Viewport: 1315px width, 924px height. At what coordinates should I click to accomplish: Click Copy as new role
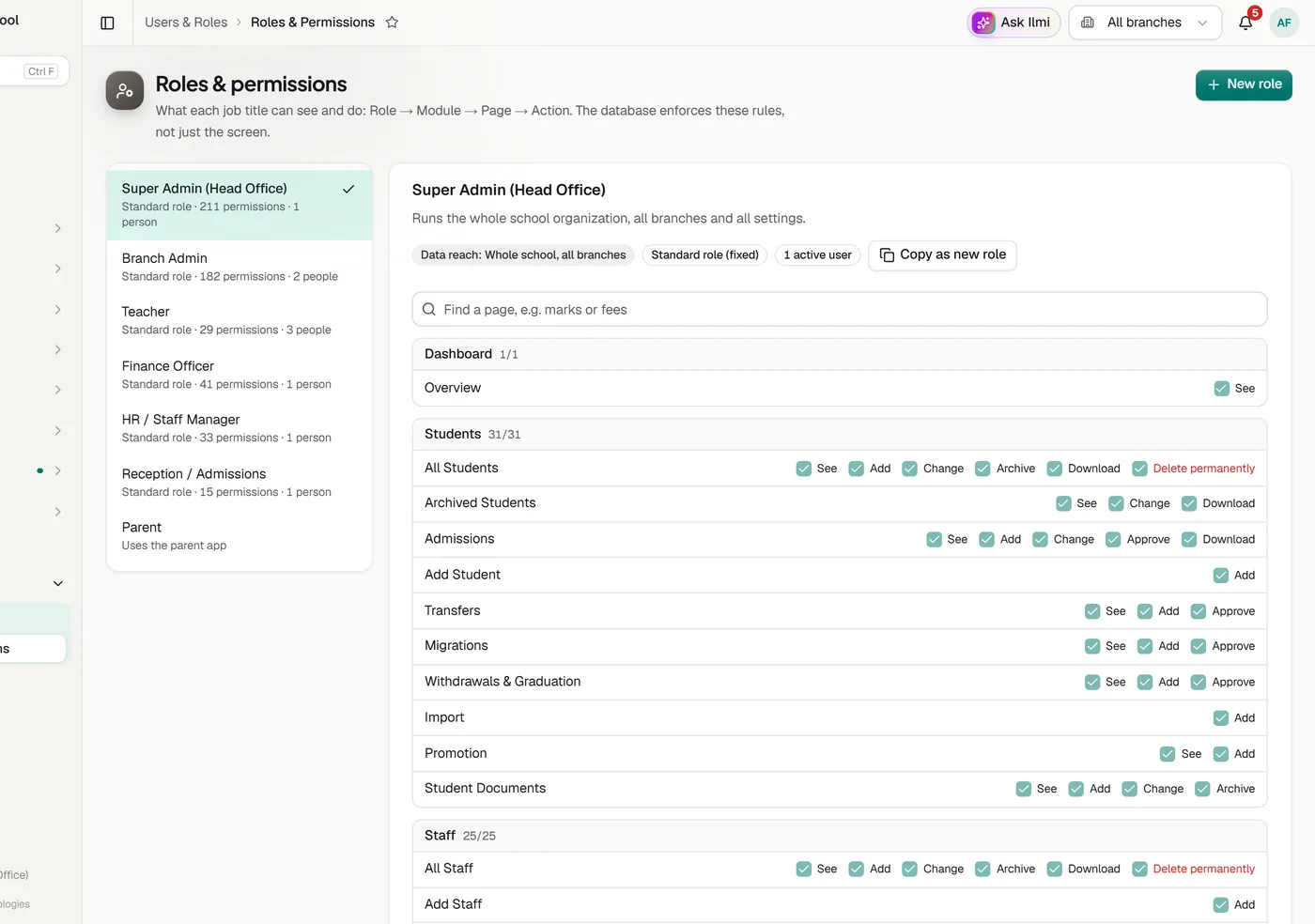[x=942, y=254]
